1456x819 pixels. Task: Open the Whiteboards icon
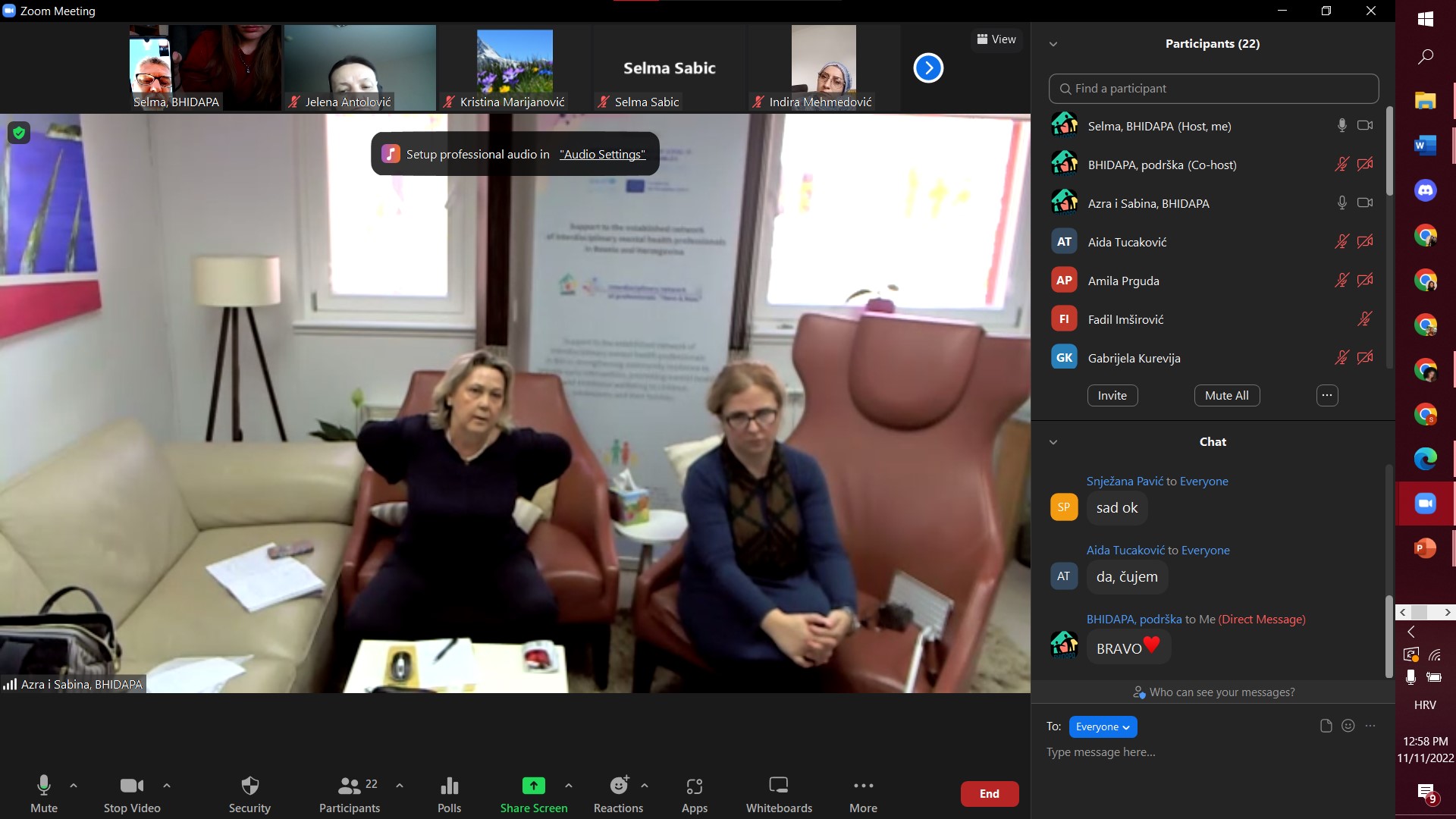(779, 786)
